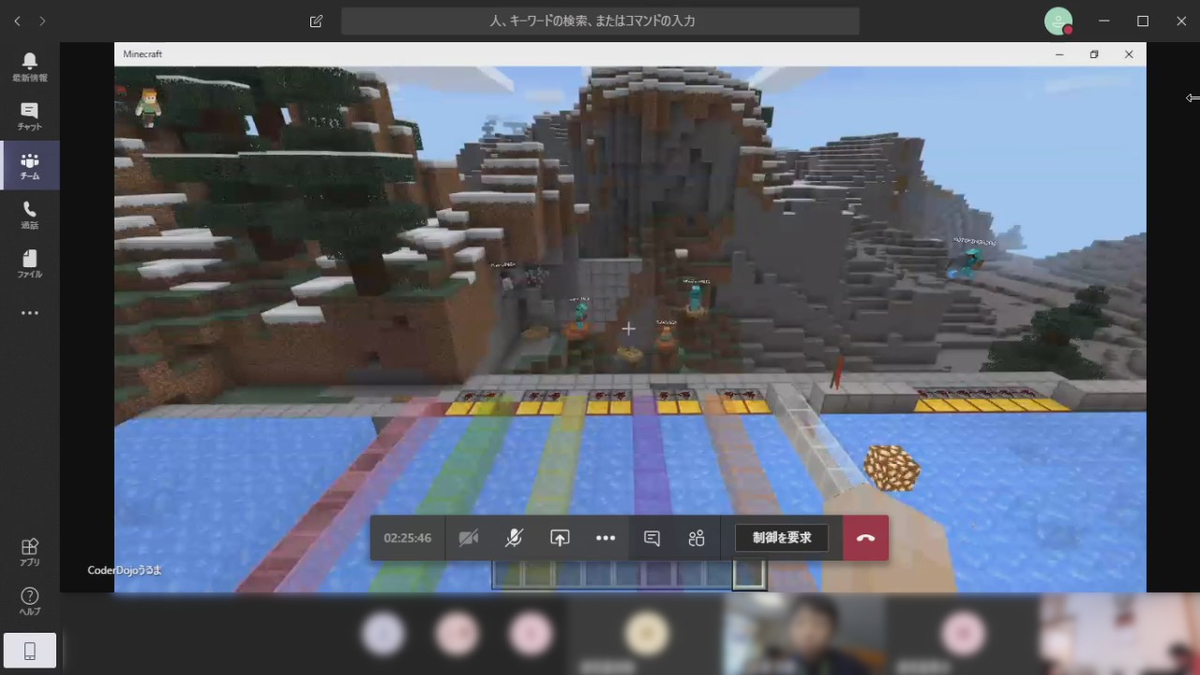Viewport: 1200px width, 675px height.
Task: Open the Activity notifications tab
Action: point(29,67)
